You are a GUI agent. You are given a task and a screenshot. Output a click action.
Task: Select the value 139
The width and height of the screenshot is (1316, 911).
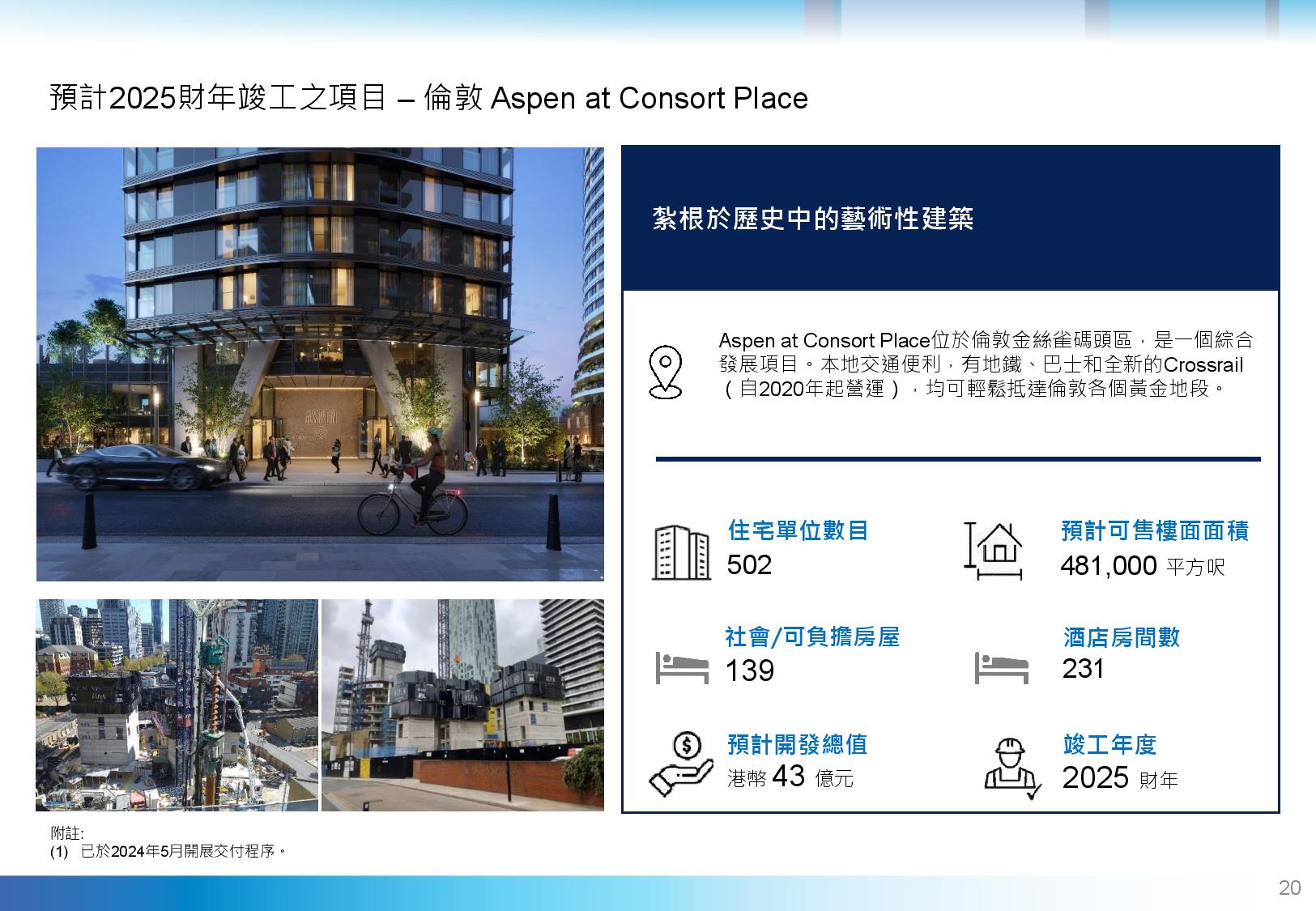750,670
